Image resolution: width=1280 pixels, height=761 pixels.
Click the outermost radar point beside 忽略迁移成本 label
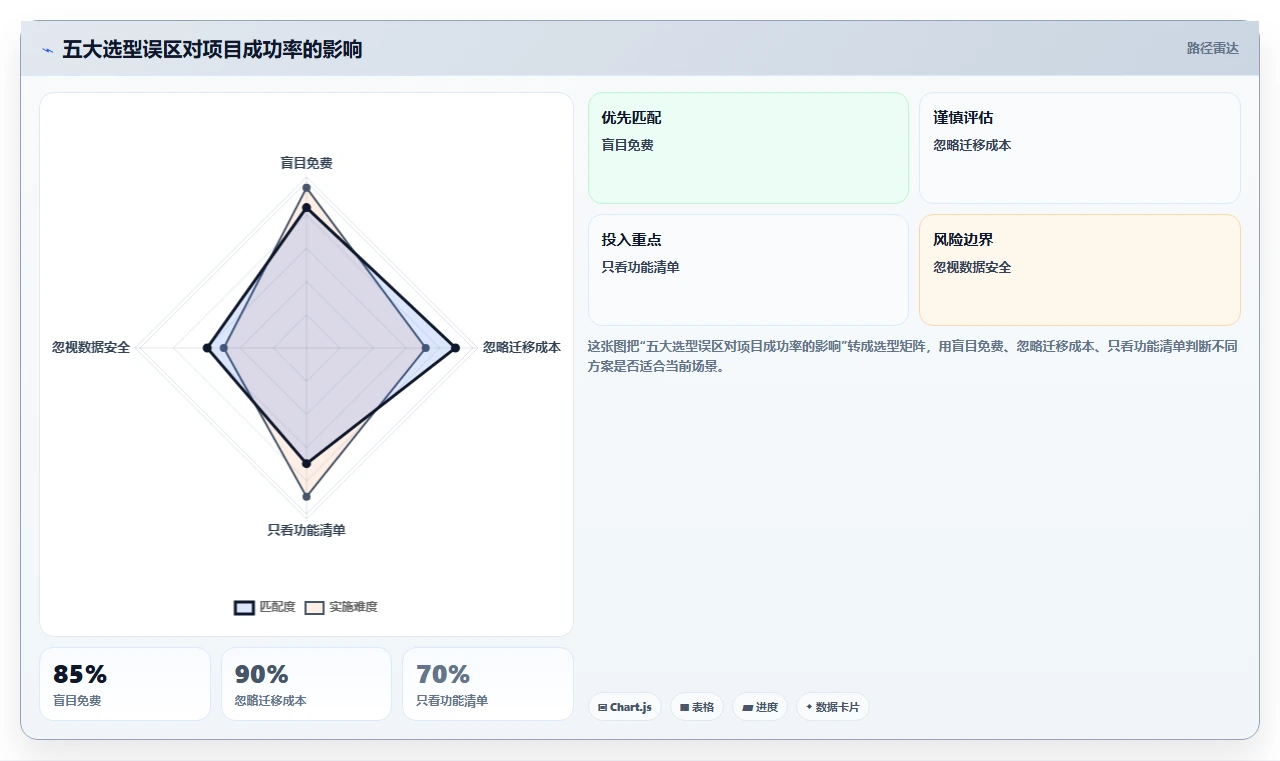pos(455,348)
